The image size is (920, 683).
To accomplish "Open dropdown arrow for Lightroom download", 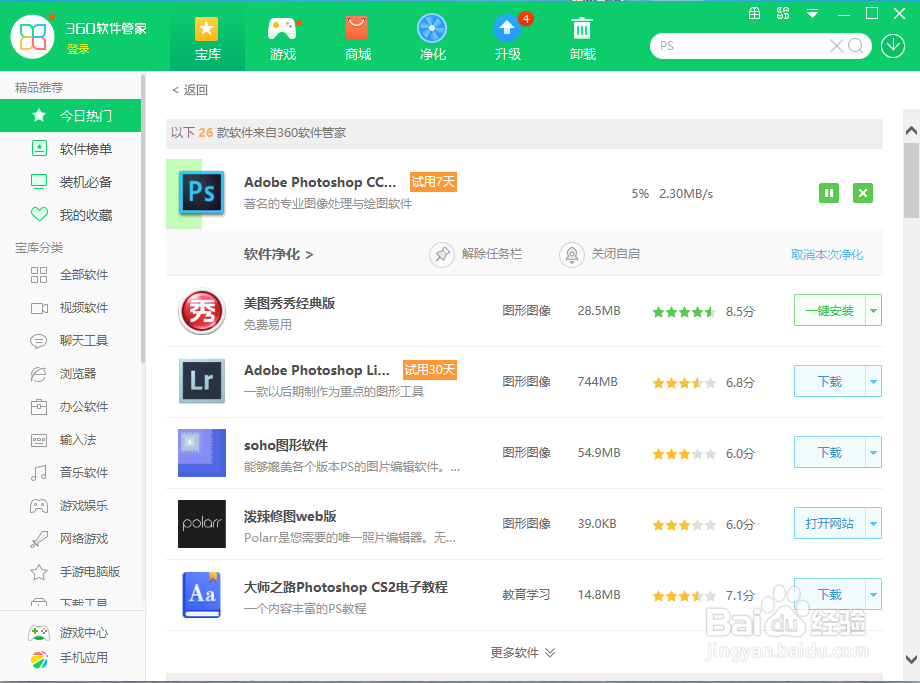I will click(x=874, y=381).
